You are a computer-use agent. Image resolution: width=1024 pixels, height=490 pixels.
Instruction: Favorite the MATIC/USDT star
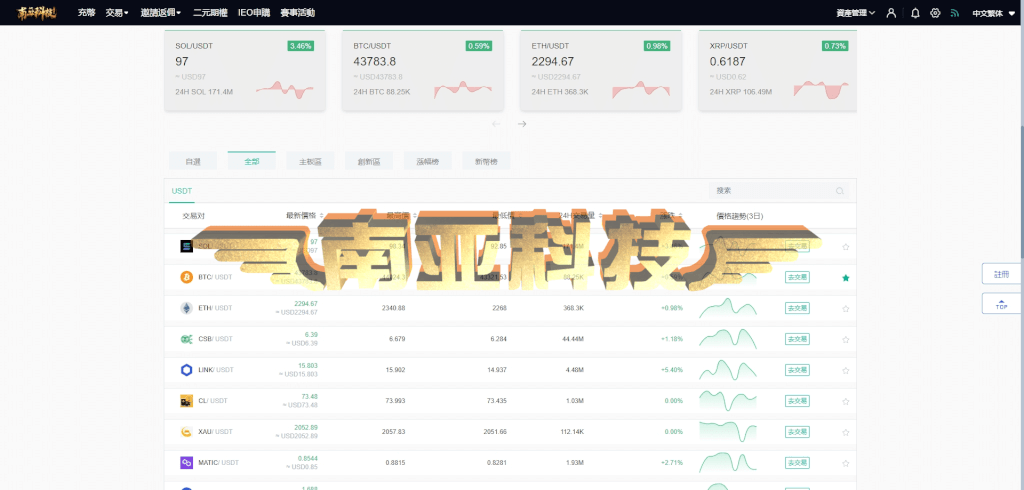846,463
